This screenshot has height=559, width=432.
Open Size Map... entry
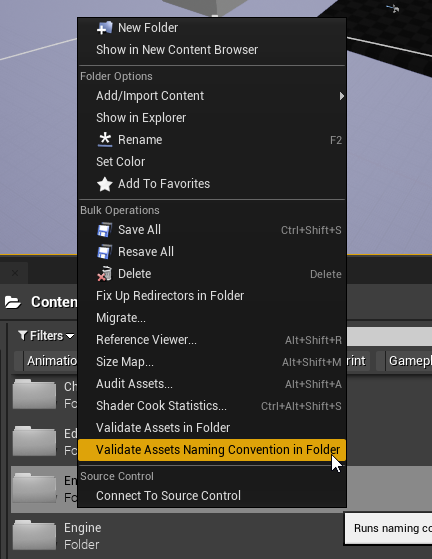click(212, 362)
